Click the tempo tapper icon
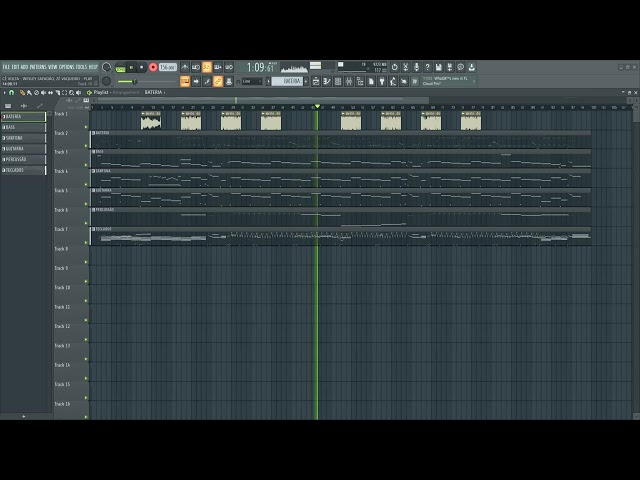The image size is (640, 480). pyautogui.click(x=393, y=82)
